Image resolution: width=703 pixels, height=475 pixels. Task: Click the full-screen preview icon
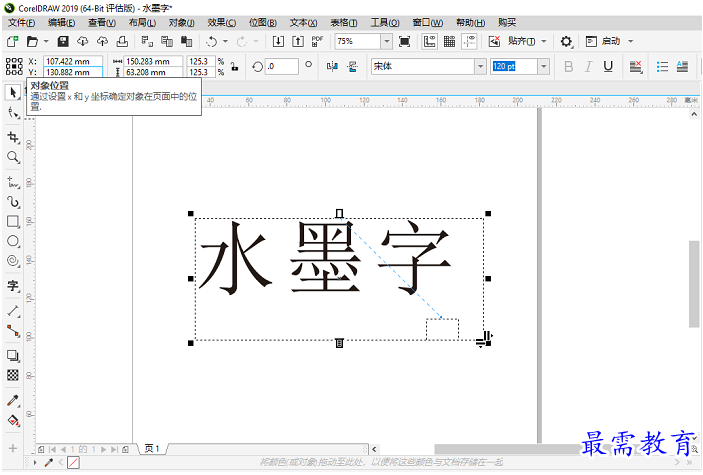tap(404, 41)
